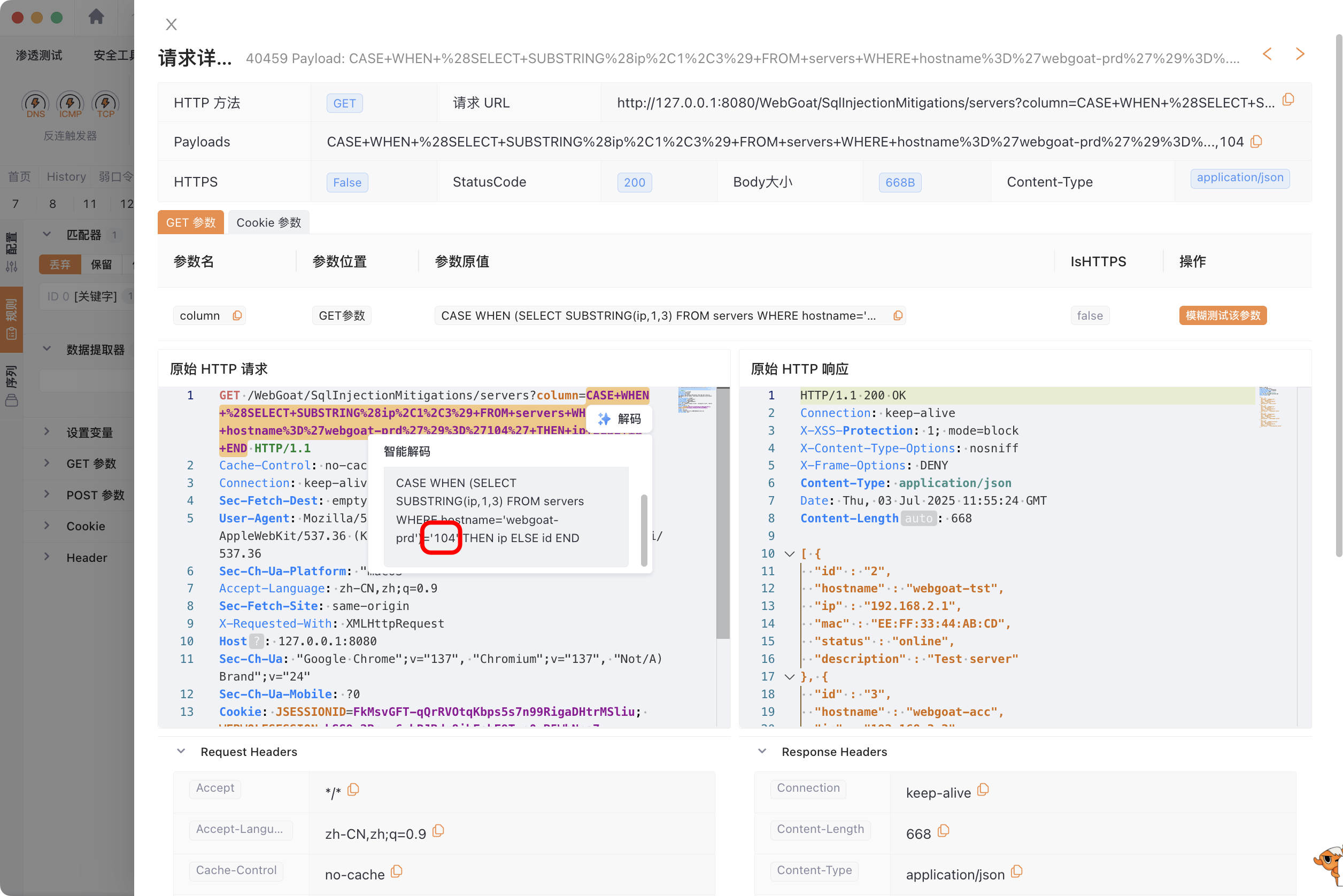Fold JSON object at response line 17

(789, 677)
